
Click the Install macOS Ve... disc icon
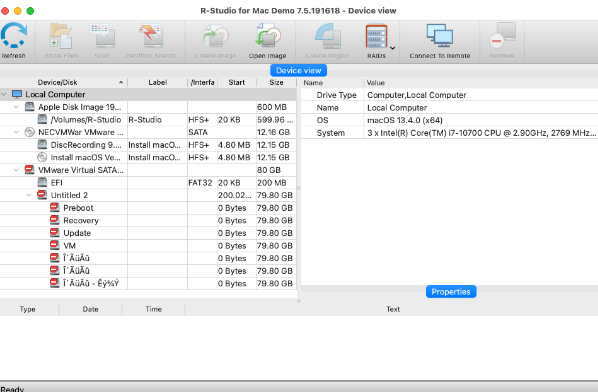pos(42,157)
